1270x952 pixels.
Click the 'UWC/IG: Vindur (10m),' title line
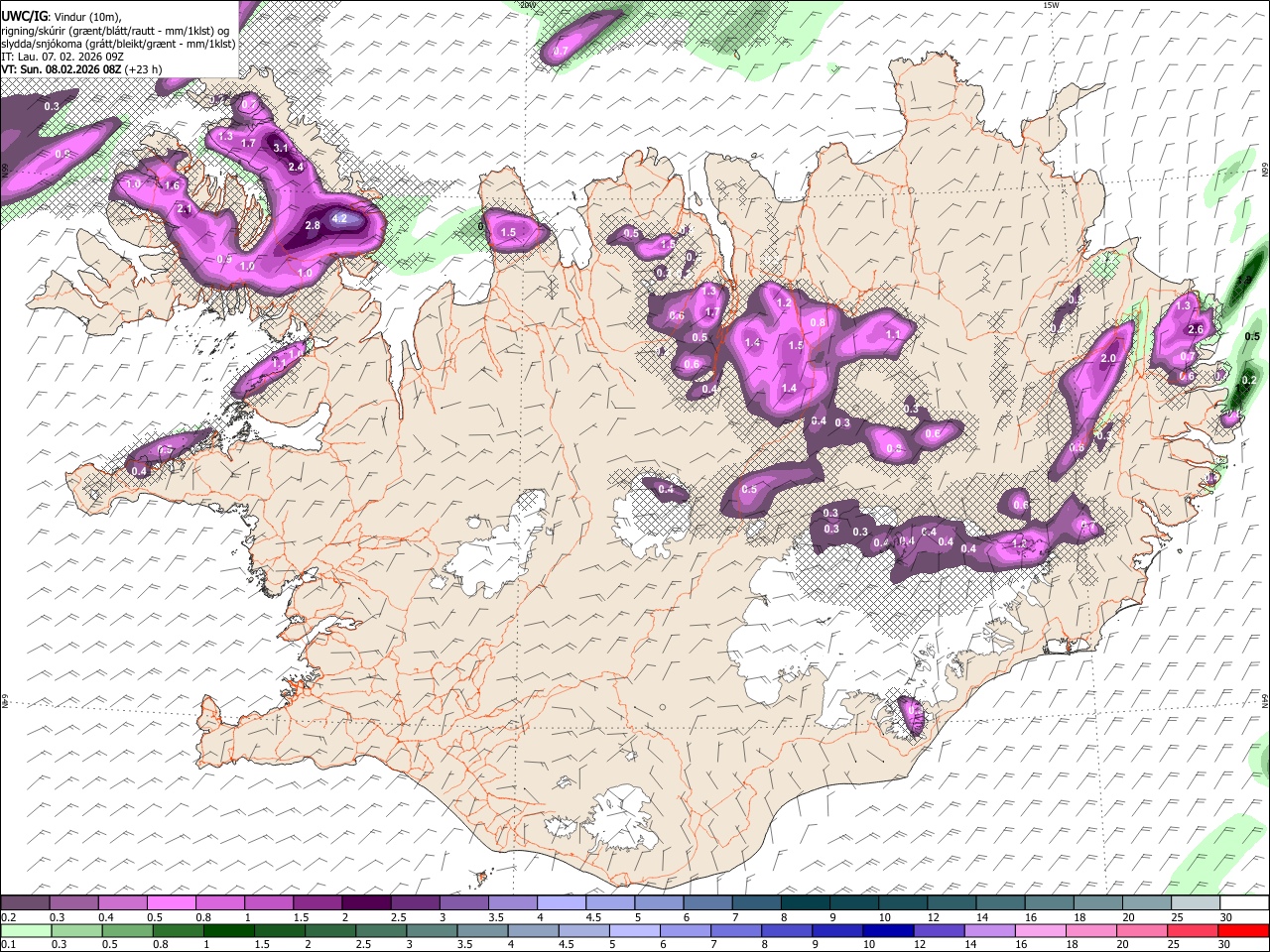point(61,16)
